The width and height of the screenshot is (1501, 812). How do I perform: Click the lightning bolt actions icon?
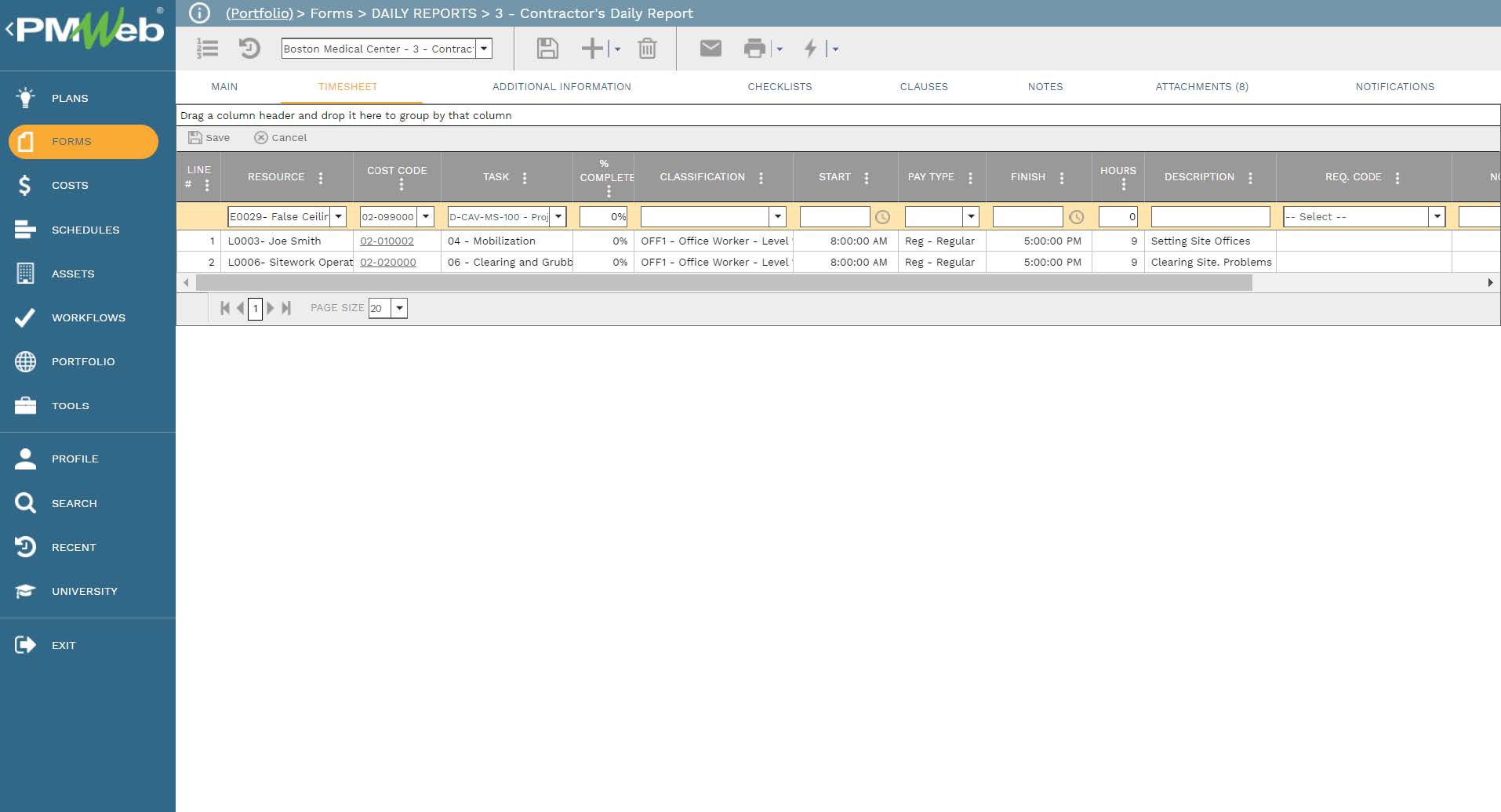coord(811,49)
